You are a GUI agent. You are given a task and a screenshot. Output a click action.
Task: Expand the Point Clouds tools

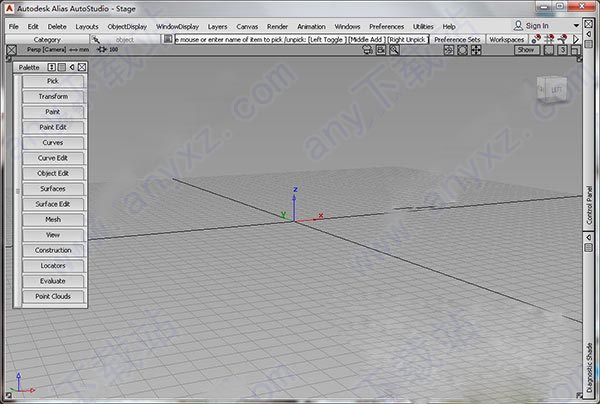(53, 296)
